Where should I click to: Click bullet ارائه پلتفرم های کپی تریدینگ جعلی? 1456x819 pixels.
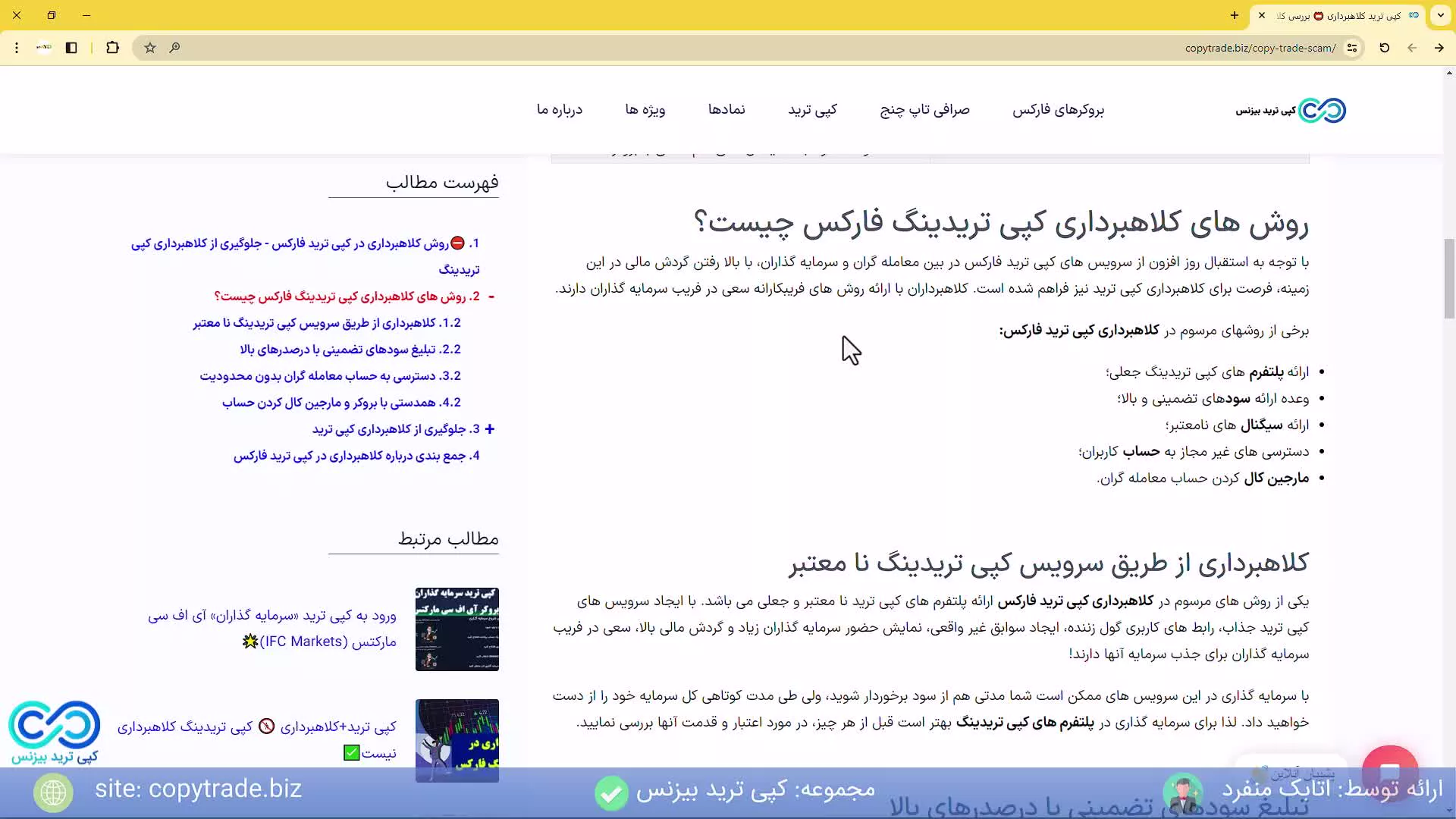(x=1207, y=372)
